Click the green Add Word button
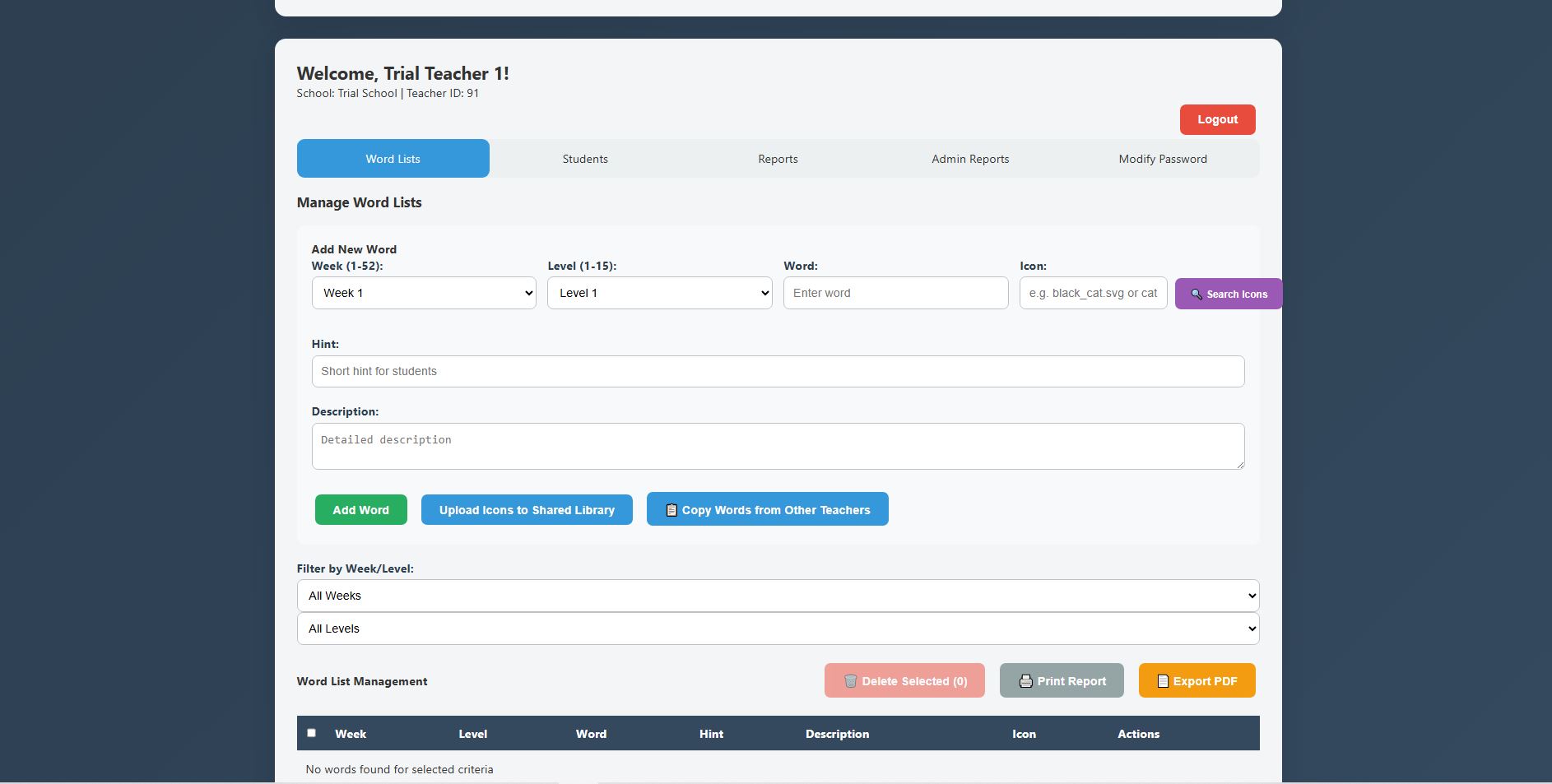This screenshot has width=1552, height=784. pos(360,509)
